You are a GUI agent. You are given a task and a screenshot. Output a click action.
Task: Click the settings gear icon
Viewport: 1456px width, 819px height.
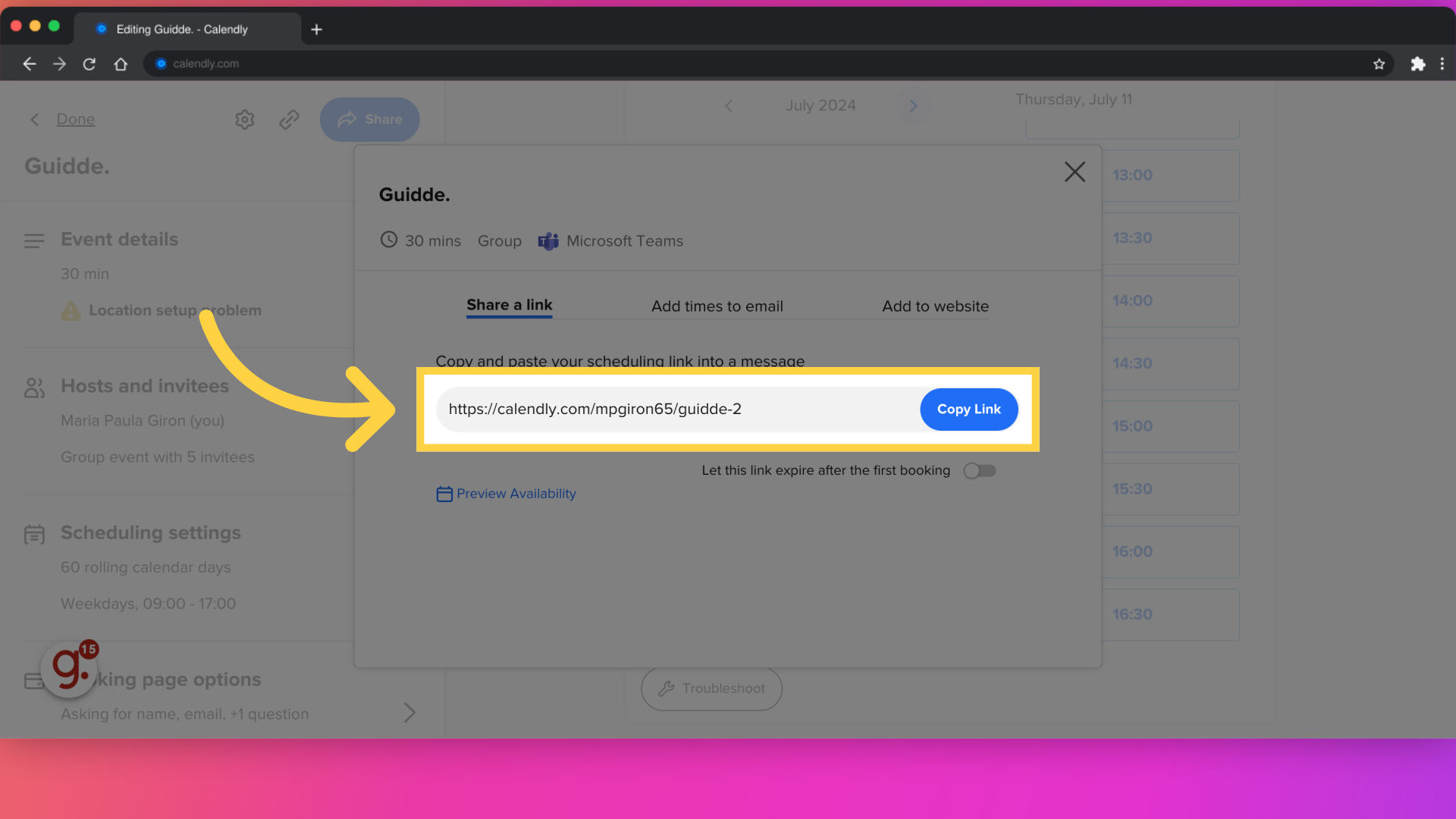point(244,119)
